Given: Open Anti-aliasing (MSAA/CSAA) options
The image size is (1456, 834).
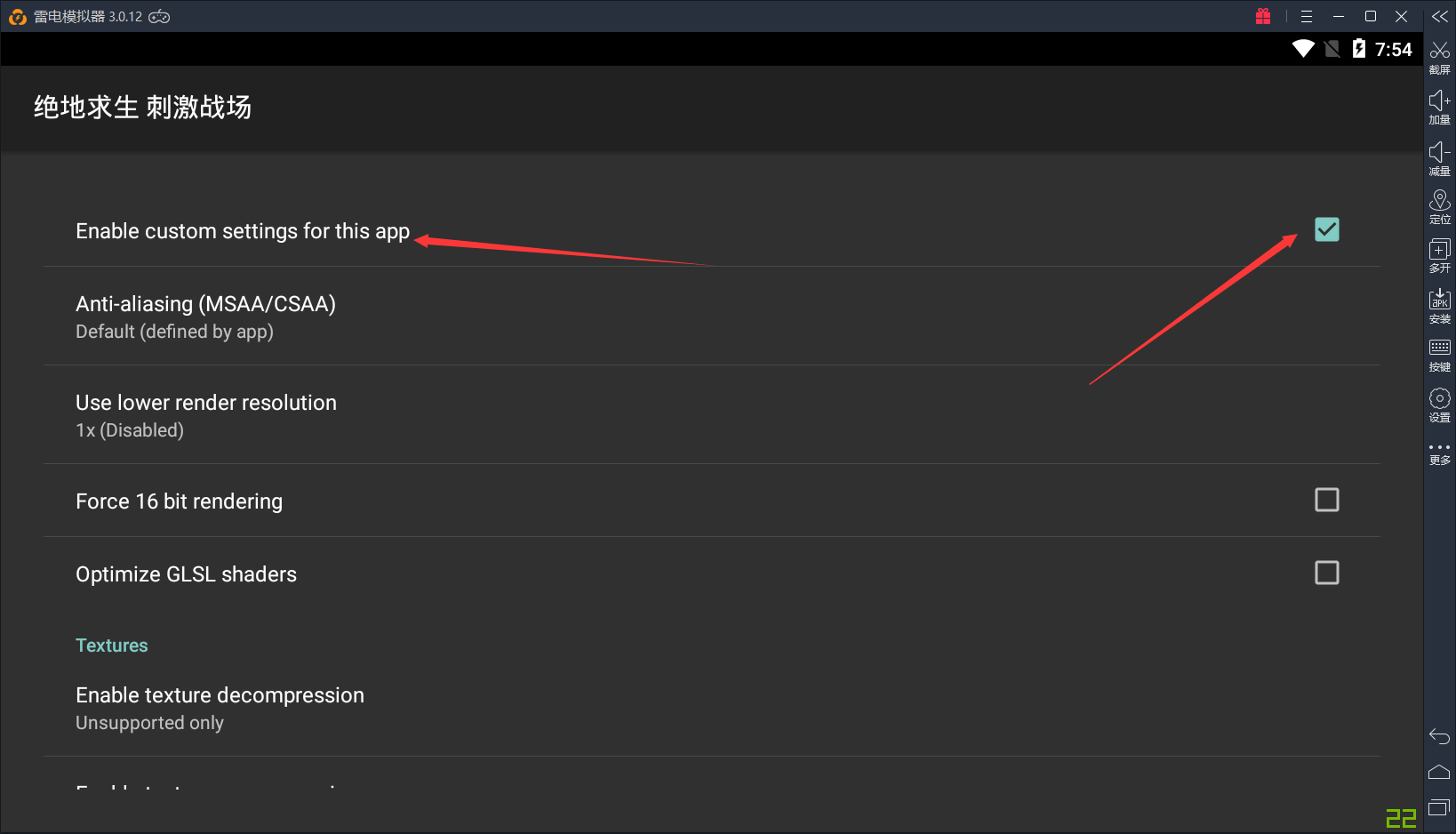Looking at the screenshot, I should (x=205, y=317).
